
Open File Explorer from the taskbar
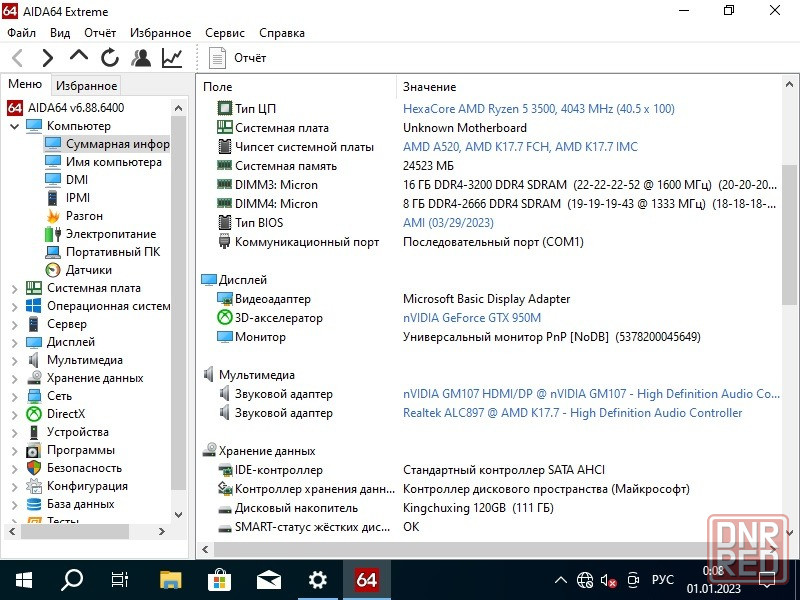(170, 580)
